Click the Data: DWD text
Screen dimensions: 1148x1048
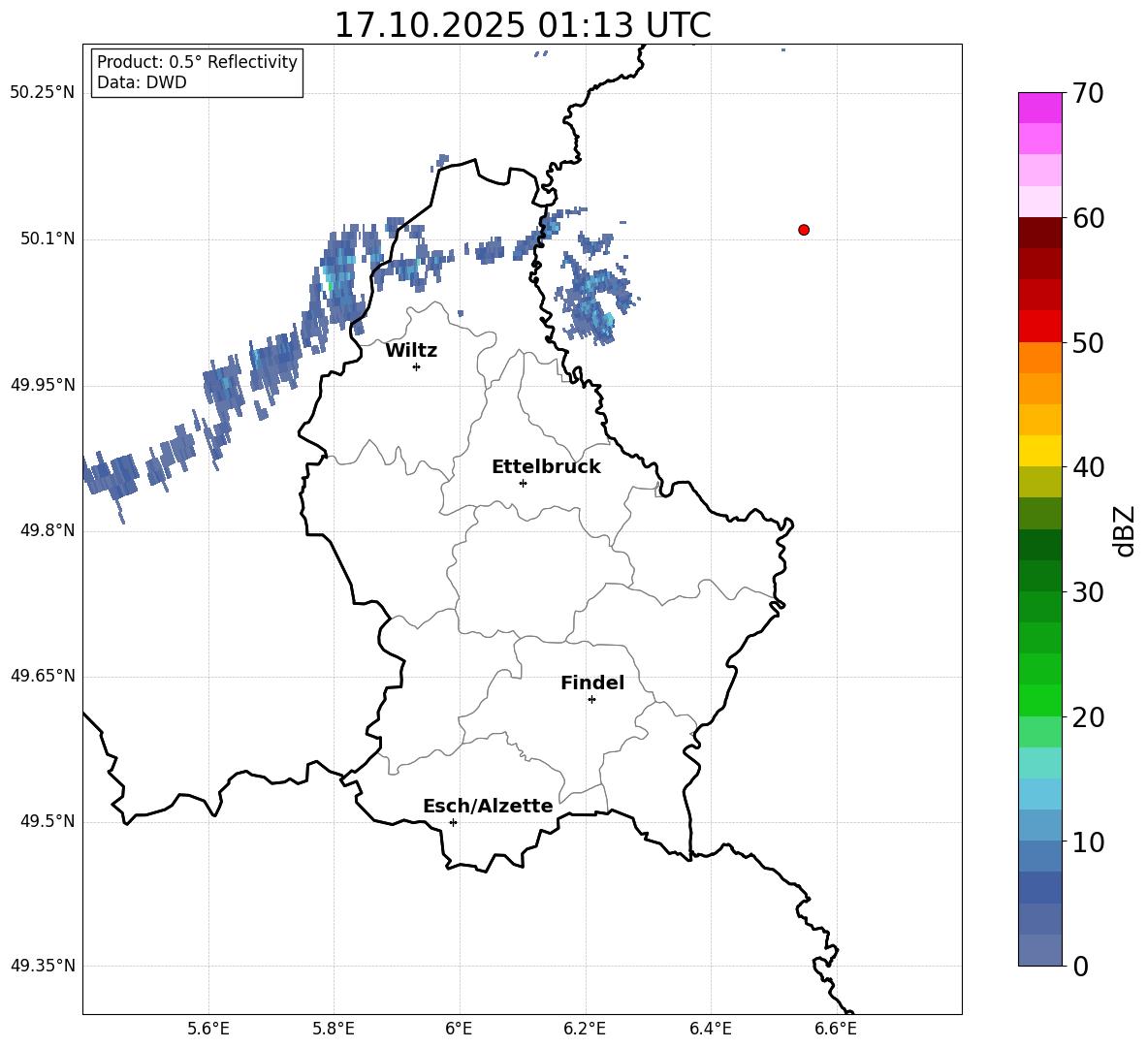coord(142,82)
